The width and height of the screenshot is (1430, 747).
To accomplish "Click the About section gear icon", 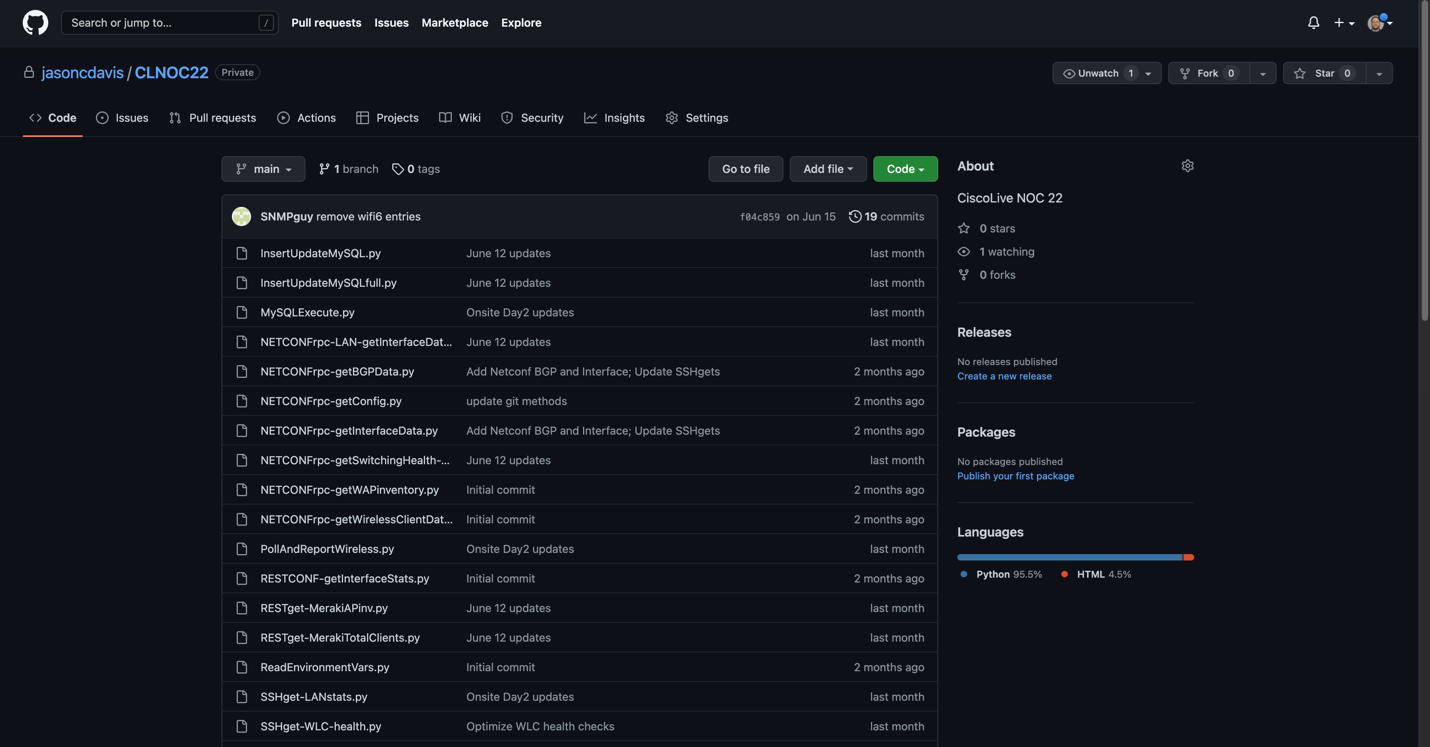I will (1187, 166).
